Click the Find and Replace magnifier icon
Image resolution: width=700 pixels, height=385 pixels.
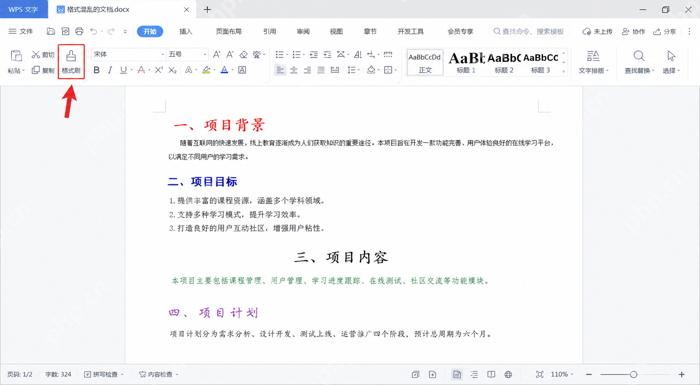(639, 56)
